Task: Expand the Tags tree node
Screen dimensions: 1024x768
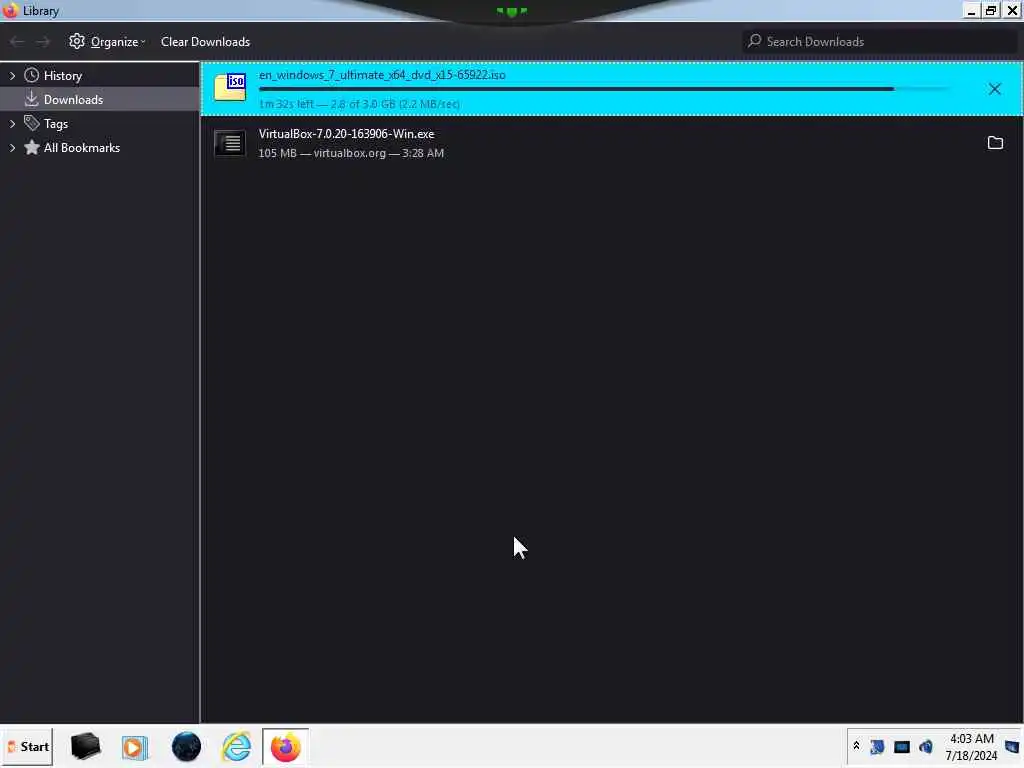Action: [12, 123]
